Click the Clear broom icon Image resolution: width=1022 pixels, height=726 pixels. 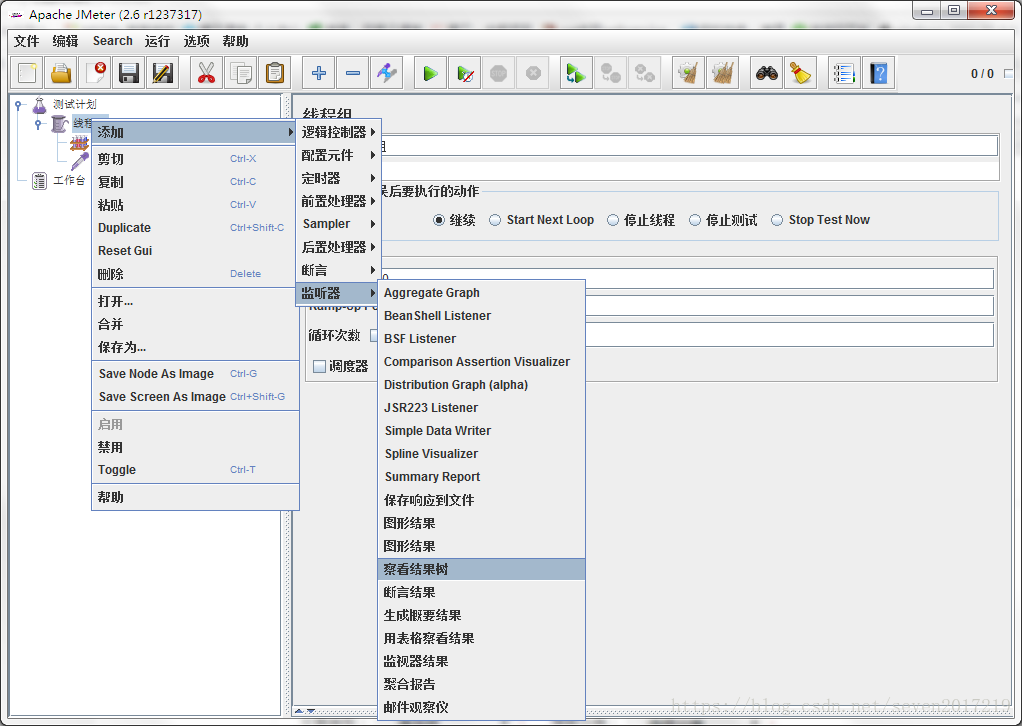688,73
